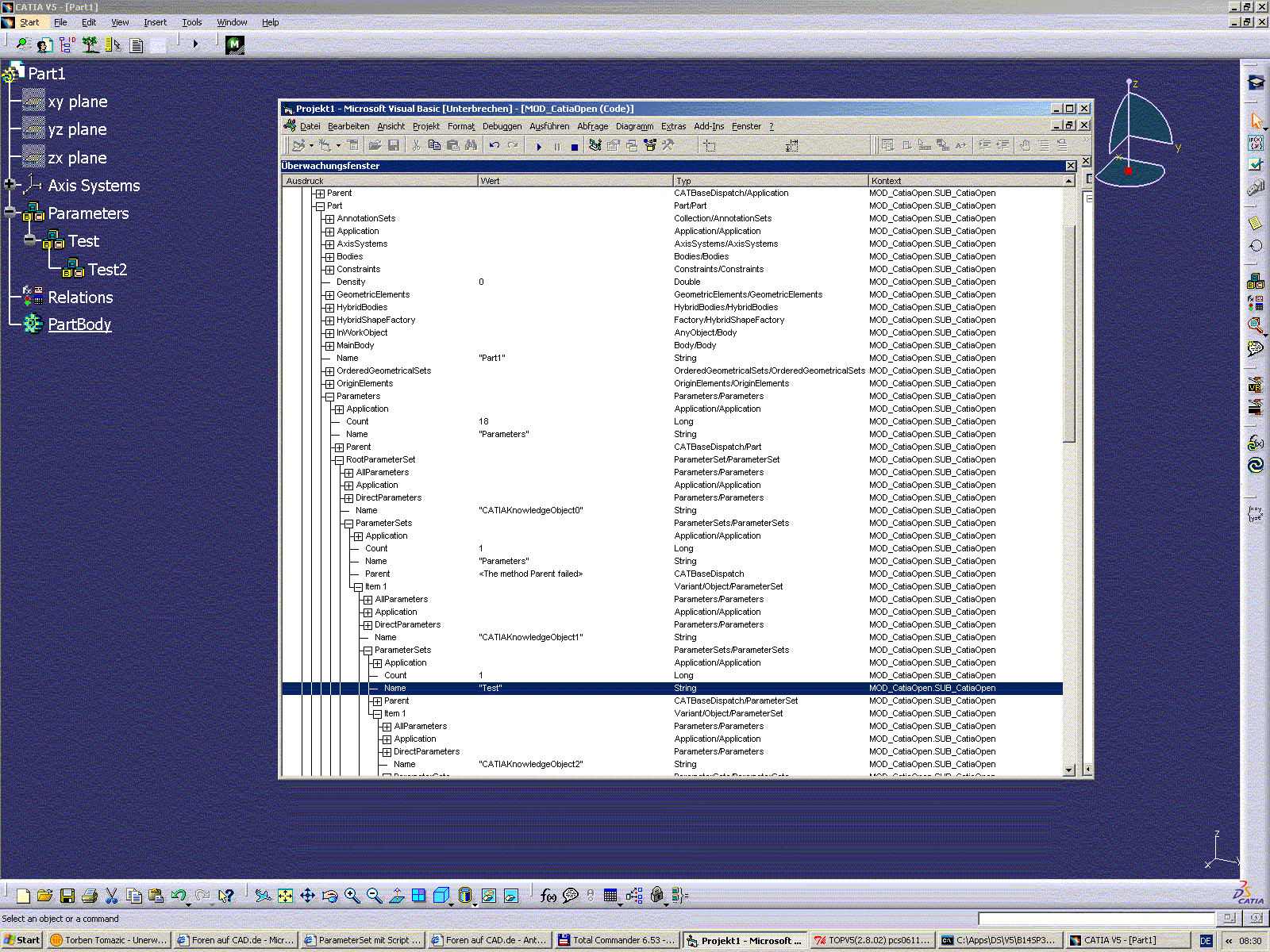This screenshot has height=952, width=1270.
Task: Click the What's This help icon
Action: (227, 896)
